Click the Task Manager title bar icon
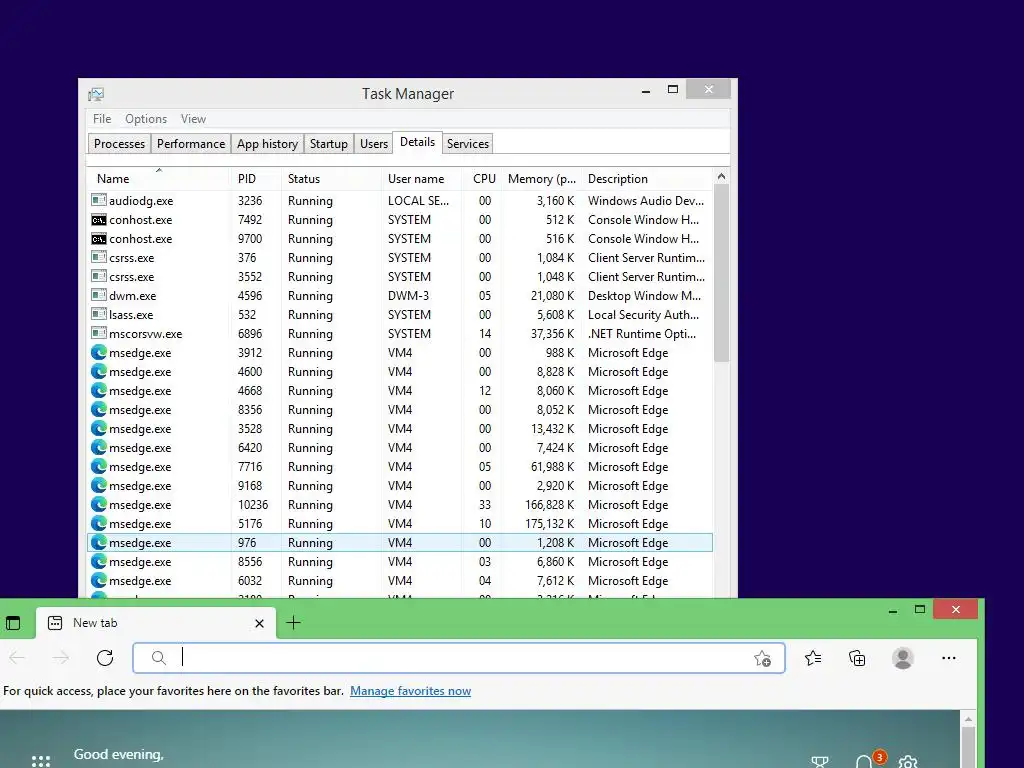1024x768 pixels. pos(96,94)
